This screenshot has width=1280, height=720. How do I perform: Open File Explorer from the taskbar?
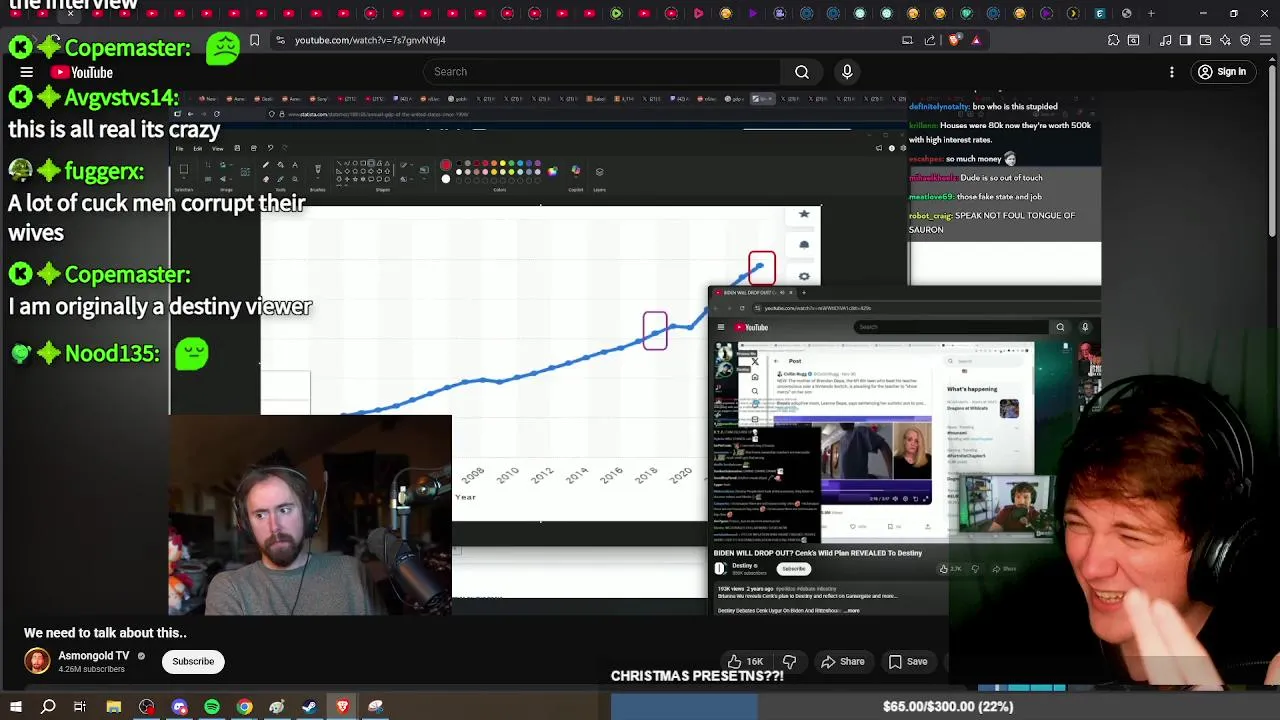click(114, 706)
